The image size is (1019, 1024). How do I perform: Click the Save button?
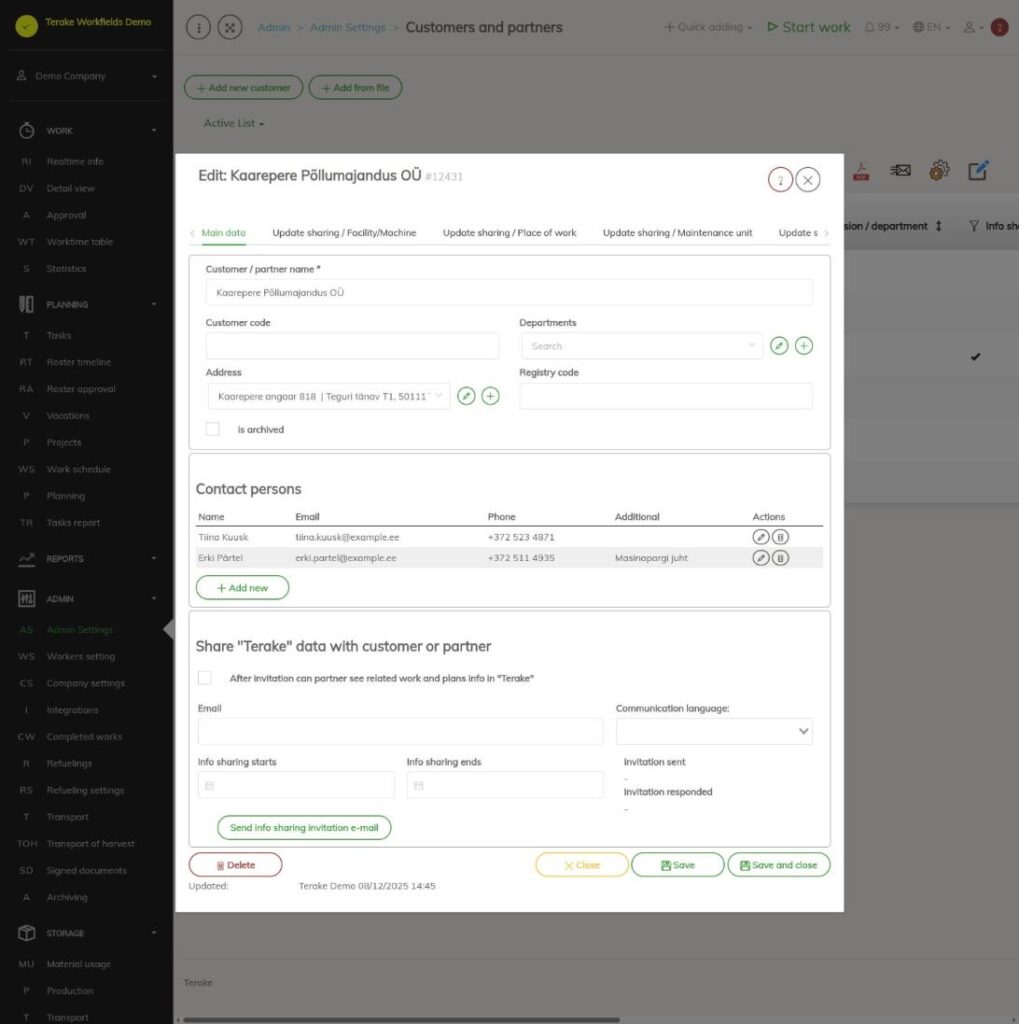point(677,865)
